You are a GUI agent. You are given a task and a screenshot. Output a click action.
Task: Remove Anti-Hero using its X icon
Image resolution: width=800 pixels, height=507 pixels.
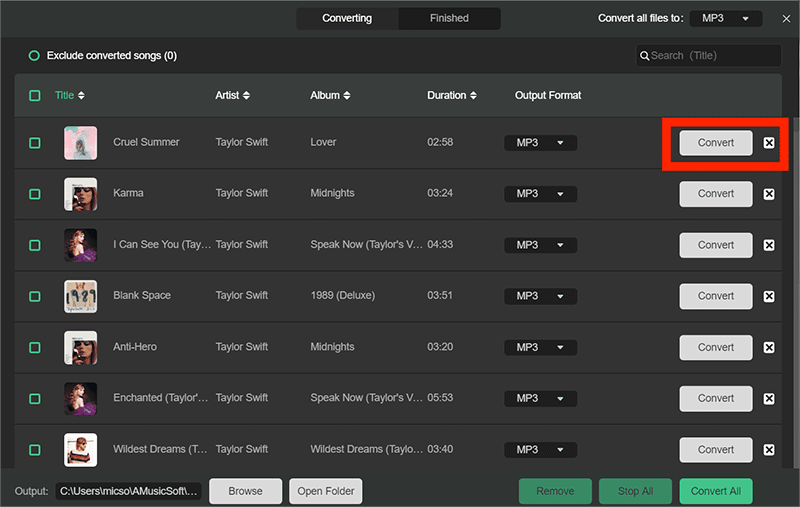pyautogui.click(x=769, y=347)
